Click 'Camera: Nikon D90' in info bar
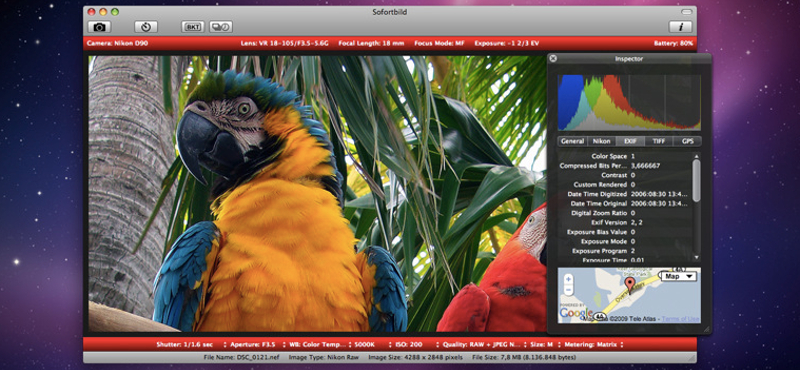The width and height of the screenshot is (800, 370). [x=117, y=43]
